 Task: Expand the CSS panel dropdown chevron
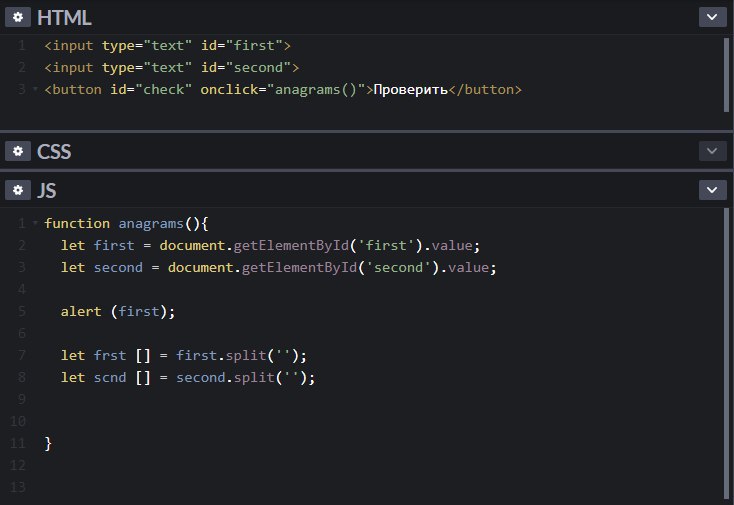[712, 151]
